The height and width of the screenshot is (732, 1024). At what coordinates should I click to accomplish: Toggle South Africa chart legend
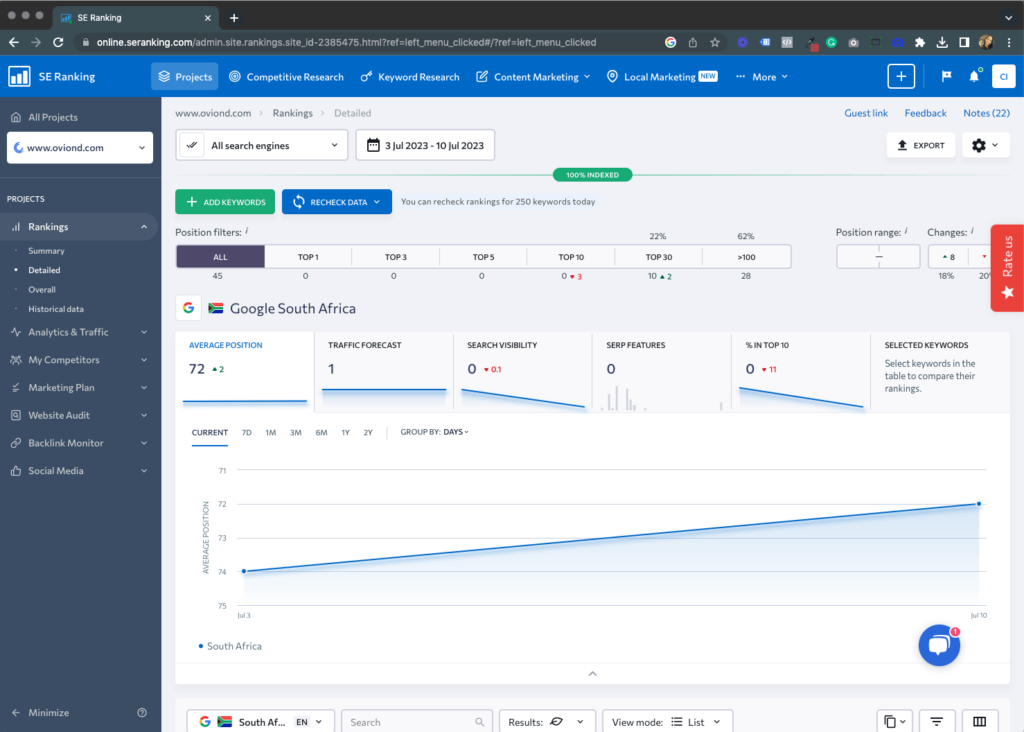point(230,646)
